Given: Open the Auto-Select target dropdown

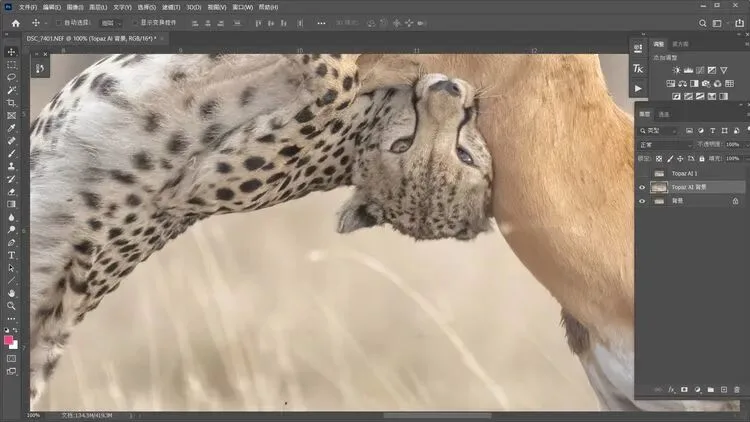Looking at the screenshot, I should [111, 23].
